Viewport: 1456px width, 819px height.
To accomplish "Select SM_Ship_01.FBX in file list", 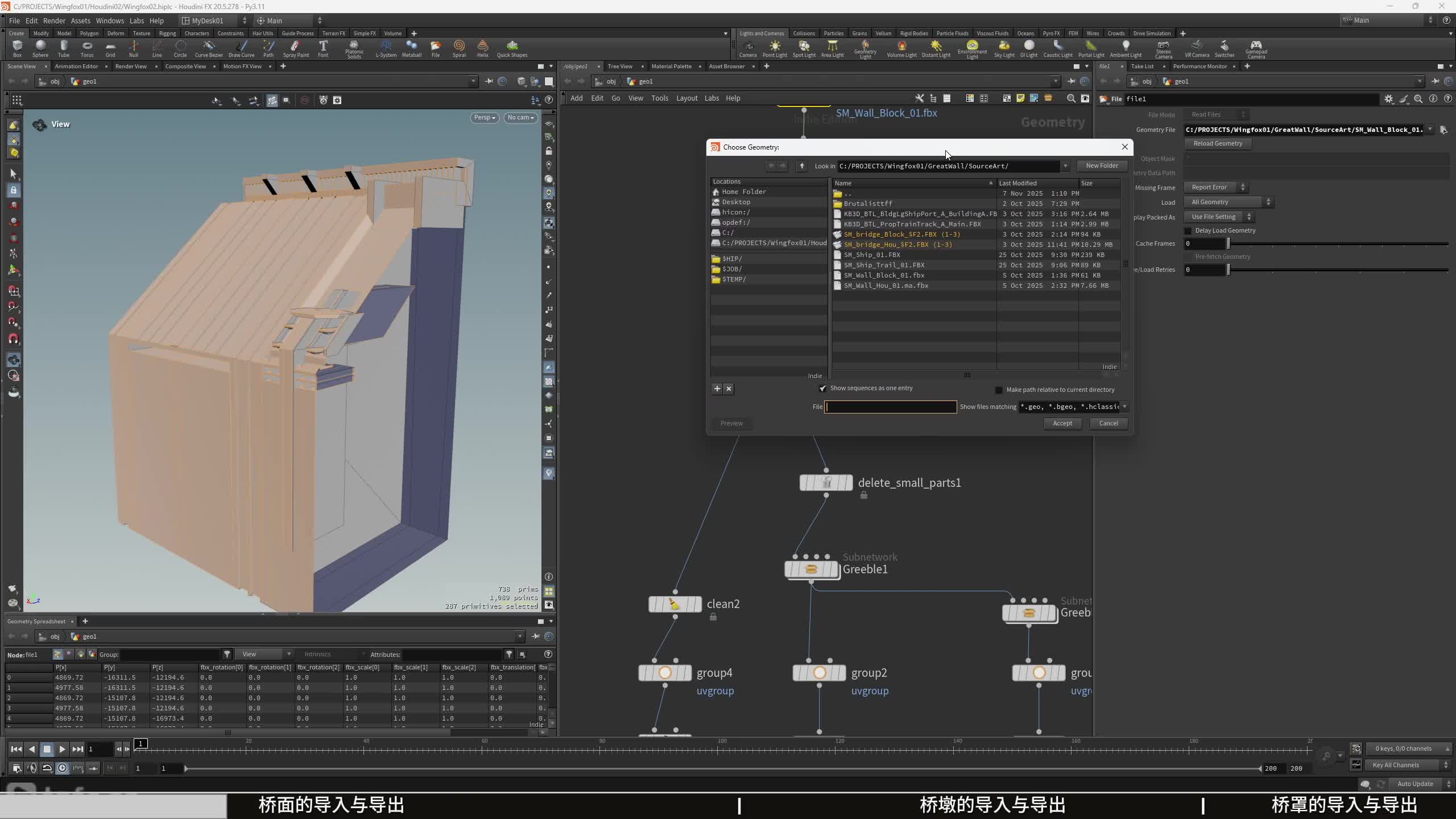I will tap(871, 255).
